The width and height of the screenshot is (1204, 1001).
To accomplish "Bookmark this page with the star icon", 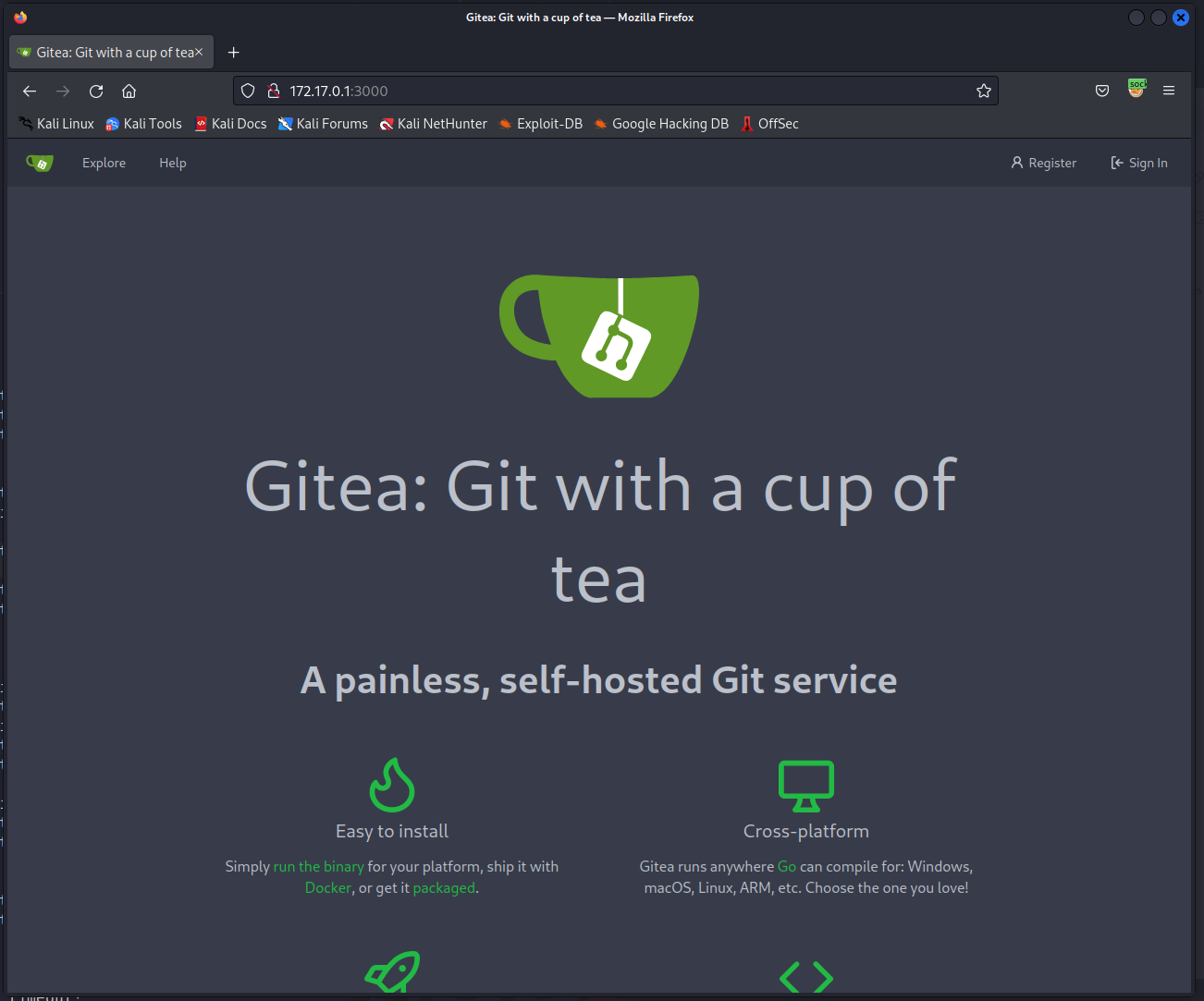I will pyautogui.click(x=983, y=91).
